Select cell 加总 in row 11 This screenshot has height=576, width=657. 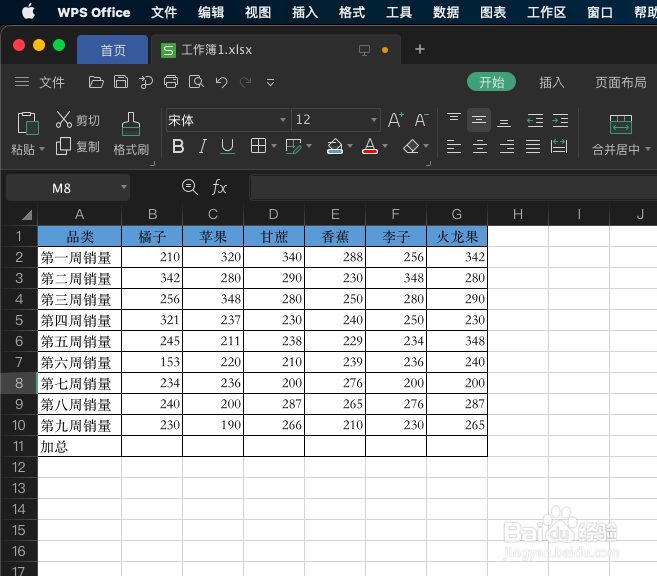point(79,446)
